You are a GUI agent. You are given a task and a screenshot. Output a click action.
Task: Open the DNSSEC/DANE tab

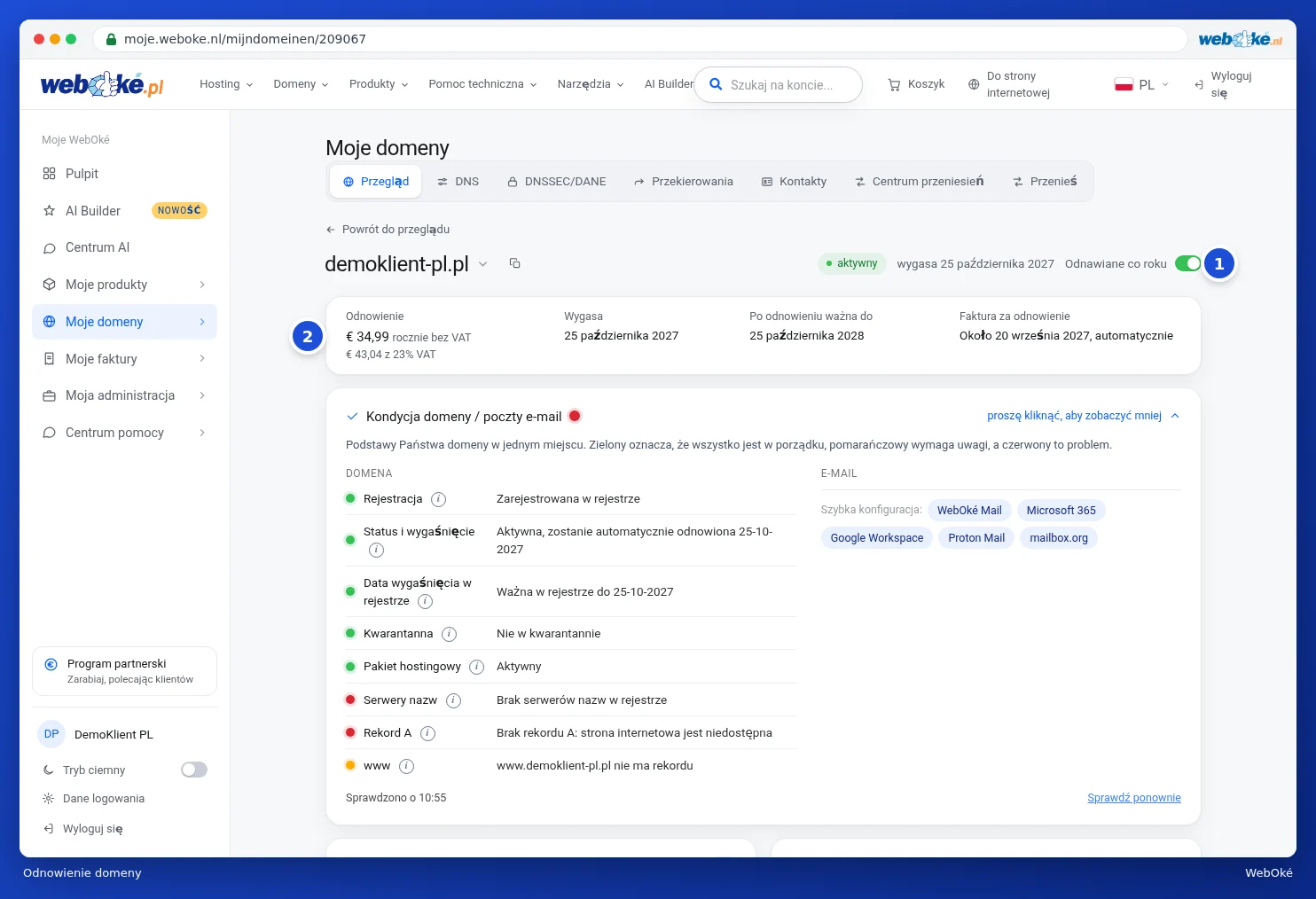[557, 182]
